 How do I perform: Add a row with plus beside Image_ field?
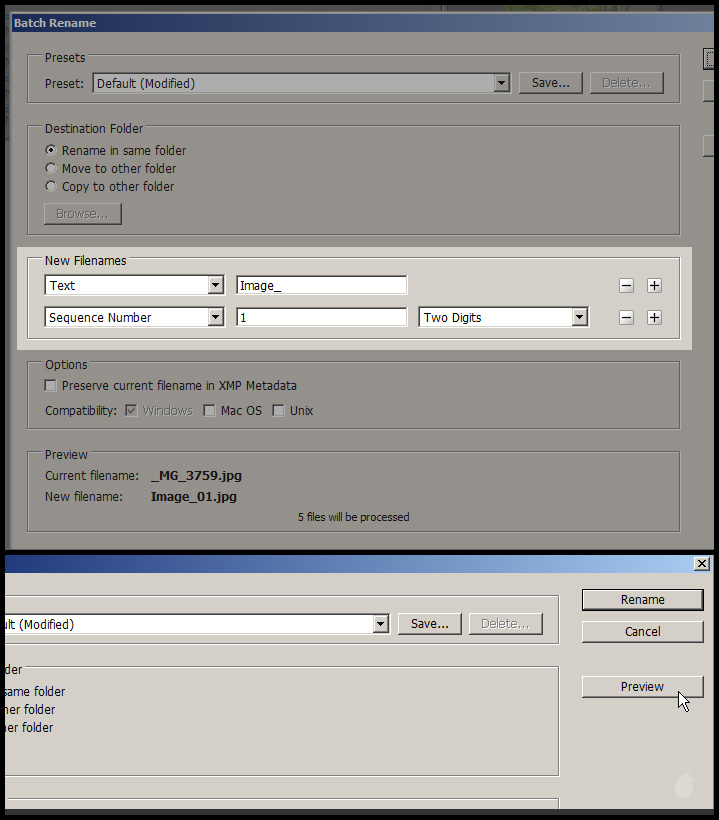point(654,286)
